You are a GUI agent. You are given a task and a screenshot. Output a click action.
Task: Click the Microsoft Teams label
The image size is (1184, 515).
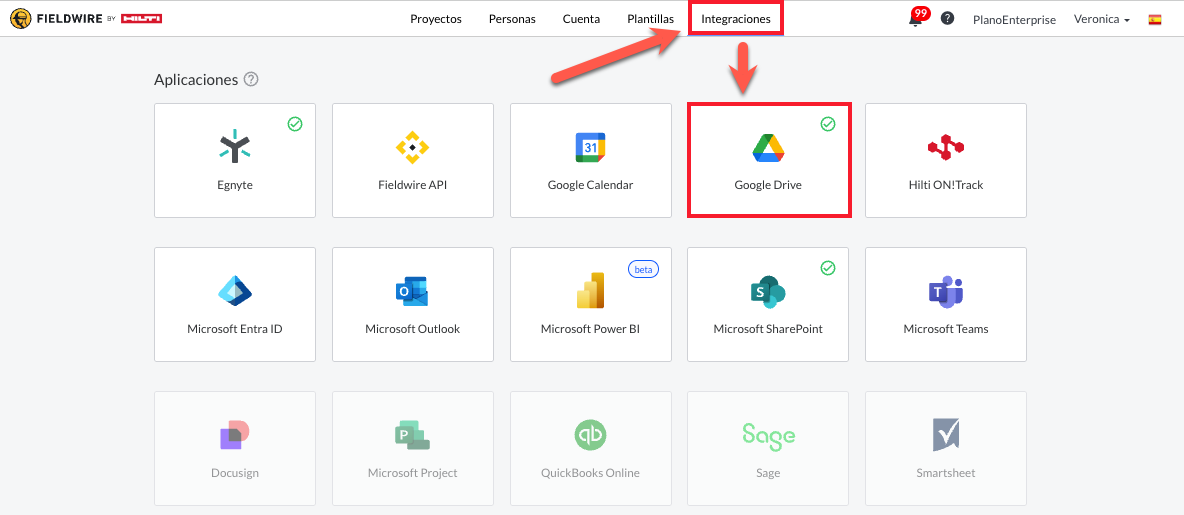click(946, 328)
